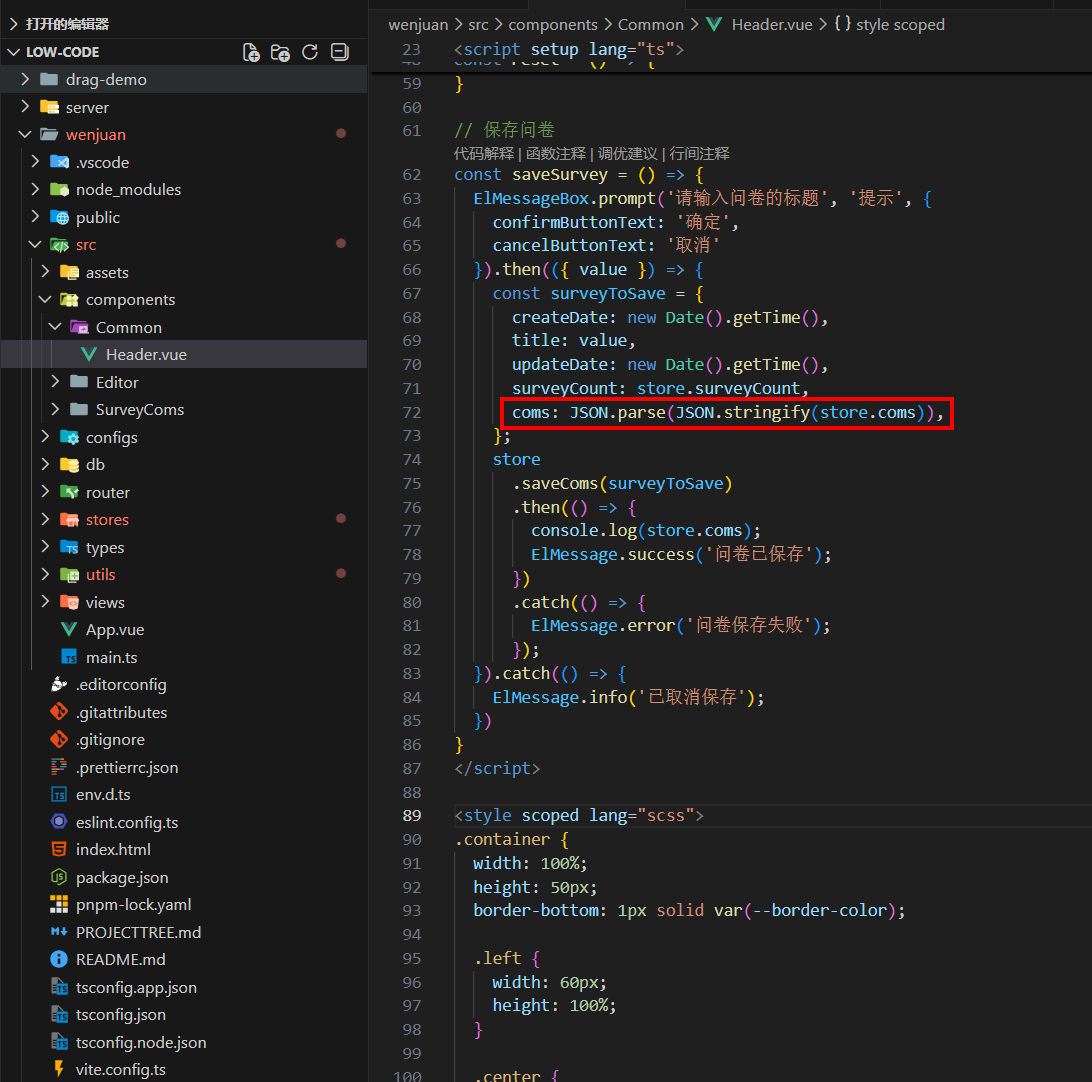
Task: Click the info icon beside README.md
Action: click(x=59, y=959)
